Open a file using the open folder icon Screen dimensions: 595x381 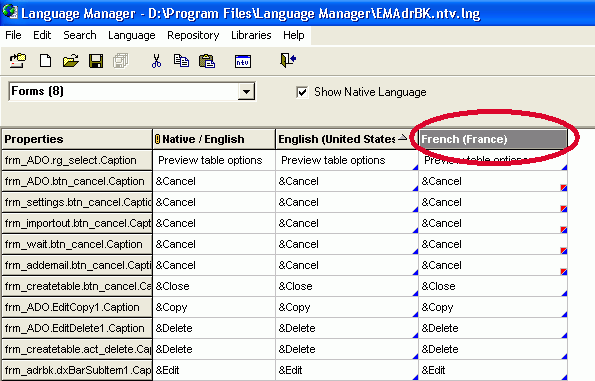click(71, 61)
